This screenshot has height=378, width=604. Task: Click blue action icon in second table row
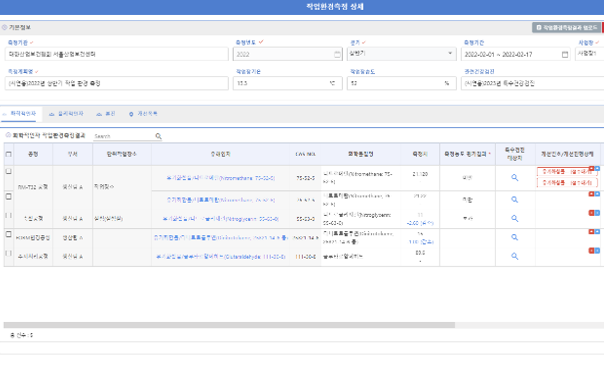597,194
